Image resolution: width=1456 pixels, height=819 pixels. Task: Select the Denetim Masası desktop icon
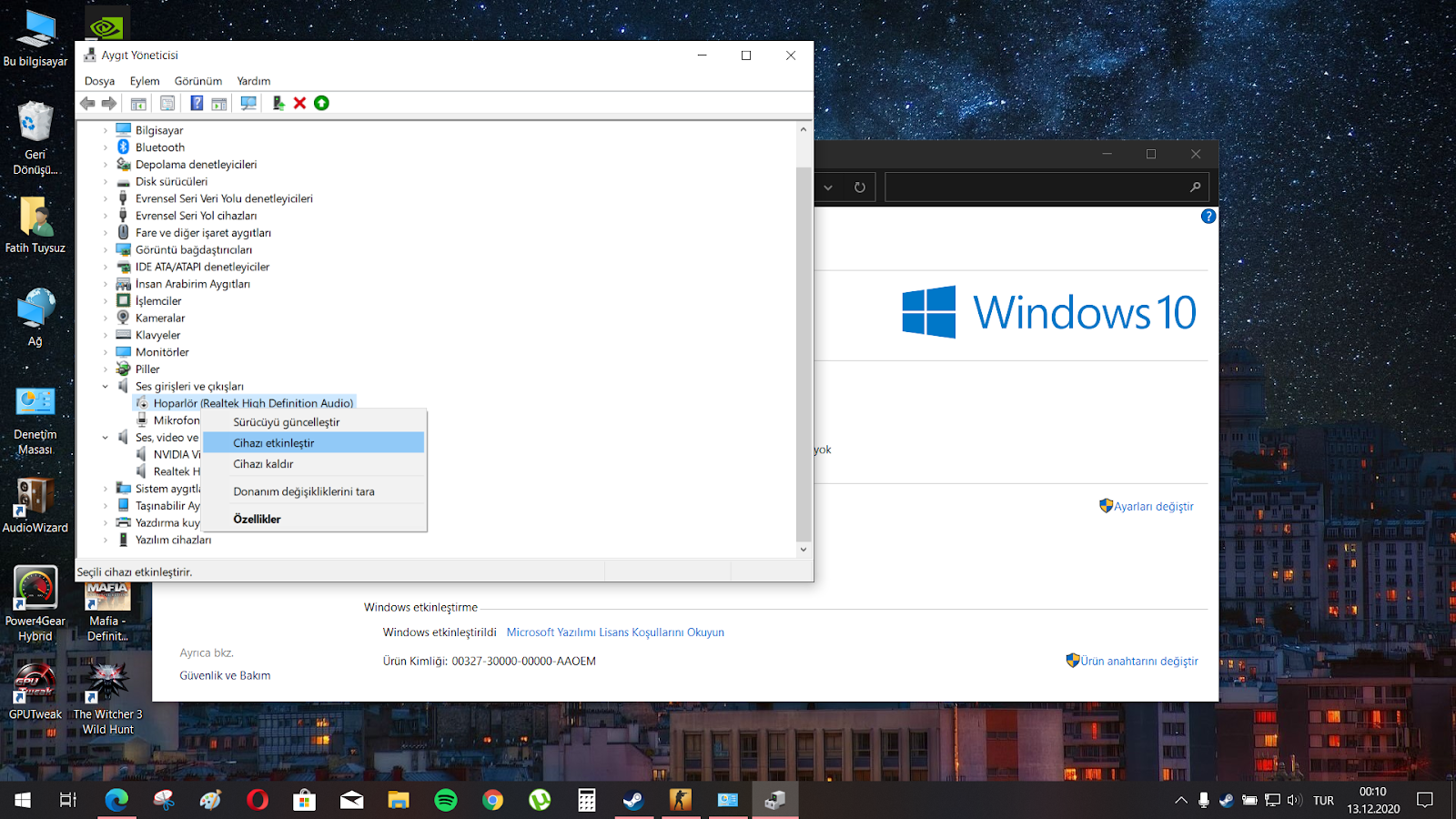[35, 420]
